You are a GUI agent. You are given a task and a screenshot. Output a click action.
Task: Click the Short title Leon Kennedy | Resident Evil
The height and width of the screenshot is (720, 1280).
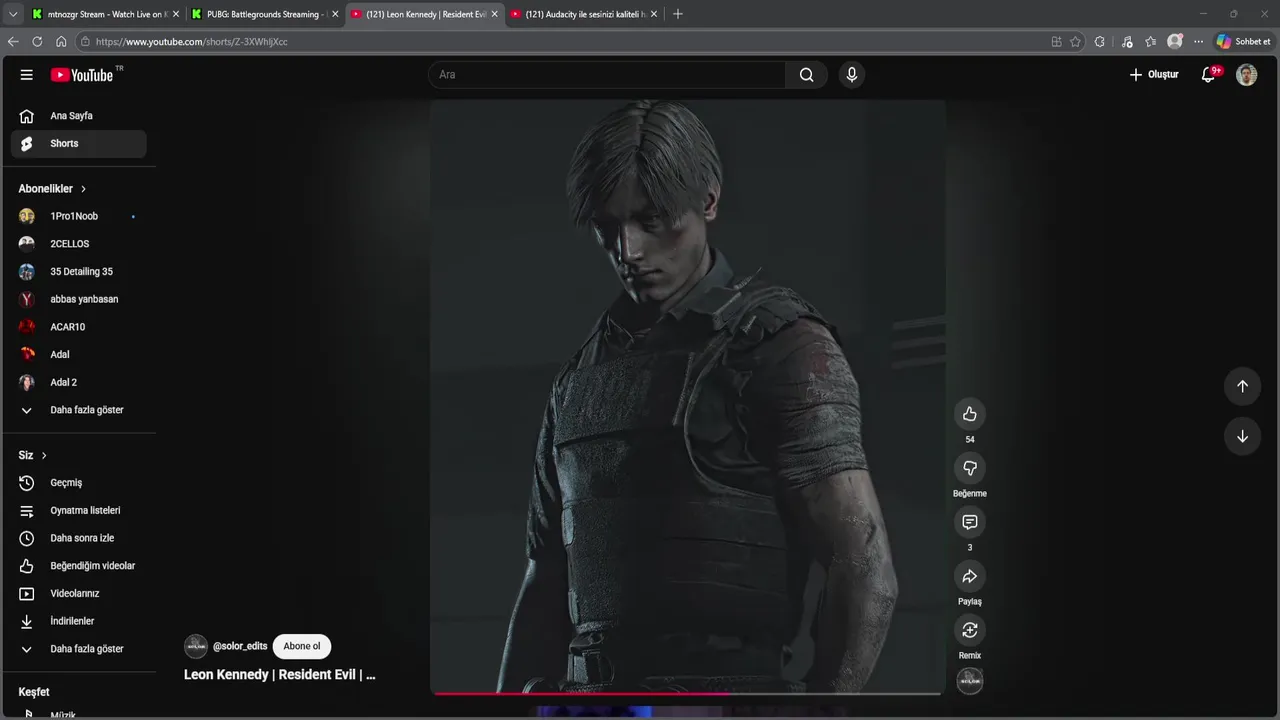coord(280,675)
